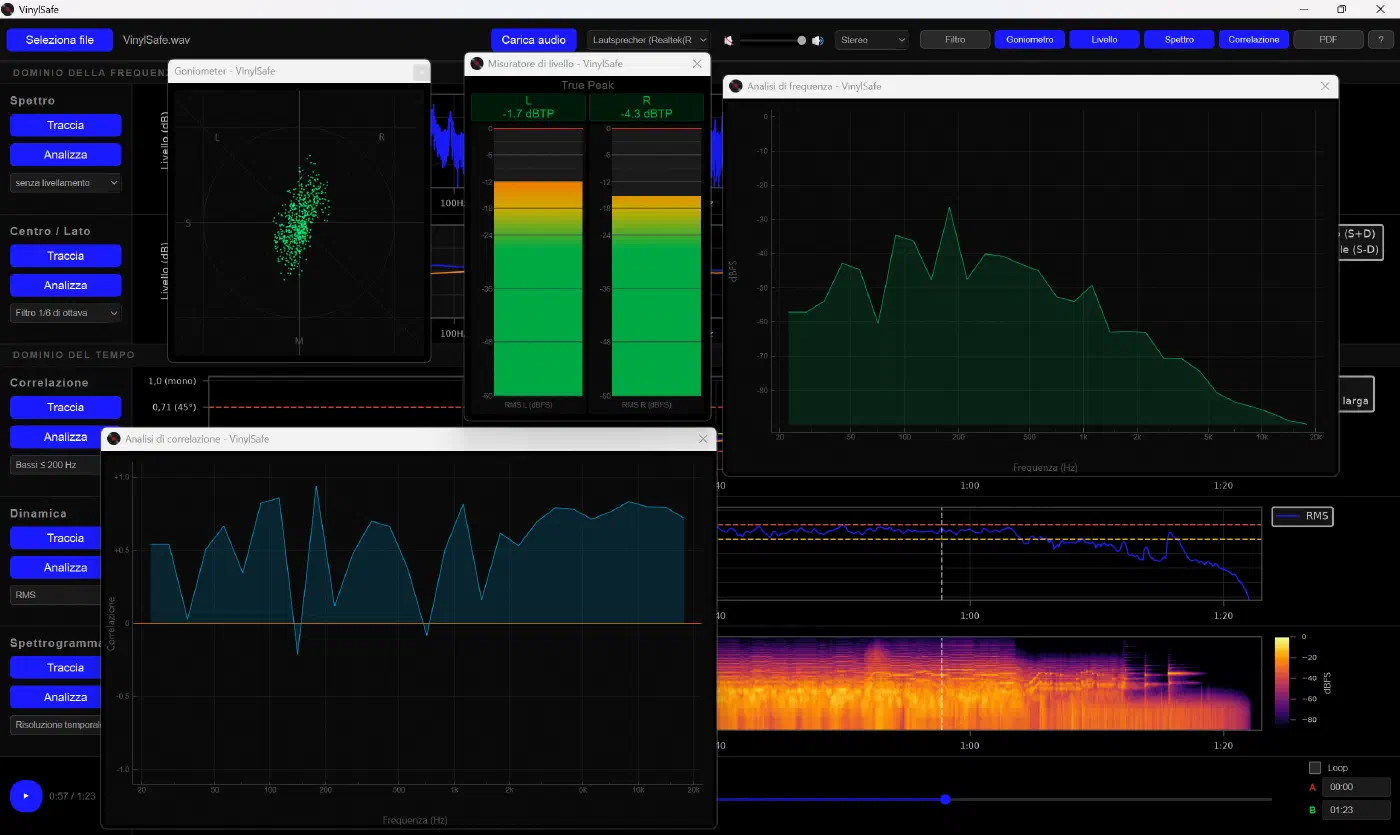This screenshot has height=835, width=1400.
Task: Toggle the Goniometro view button
Action: [1029, 40]
